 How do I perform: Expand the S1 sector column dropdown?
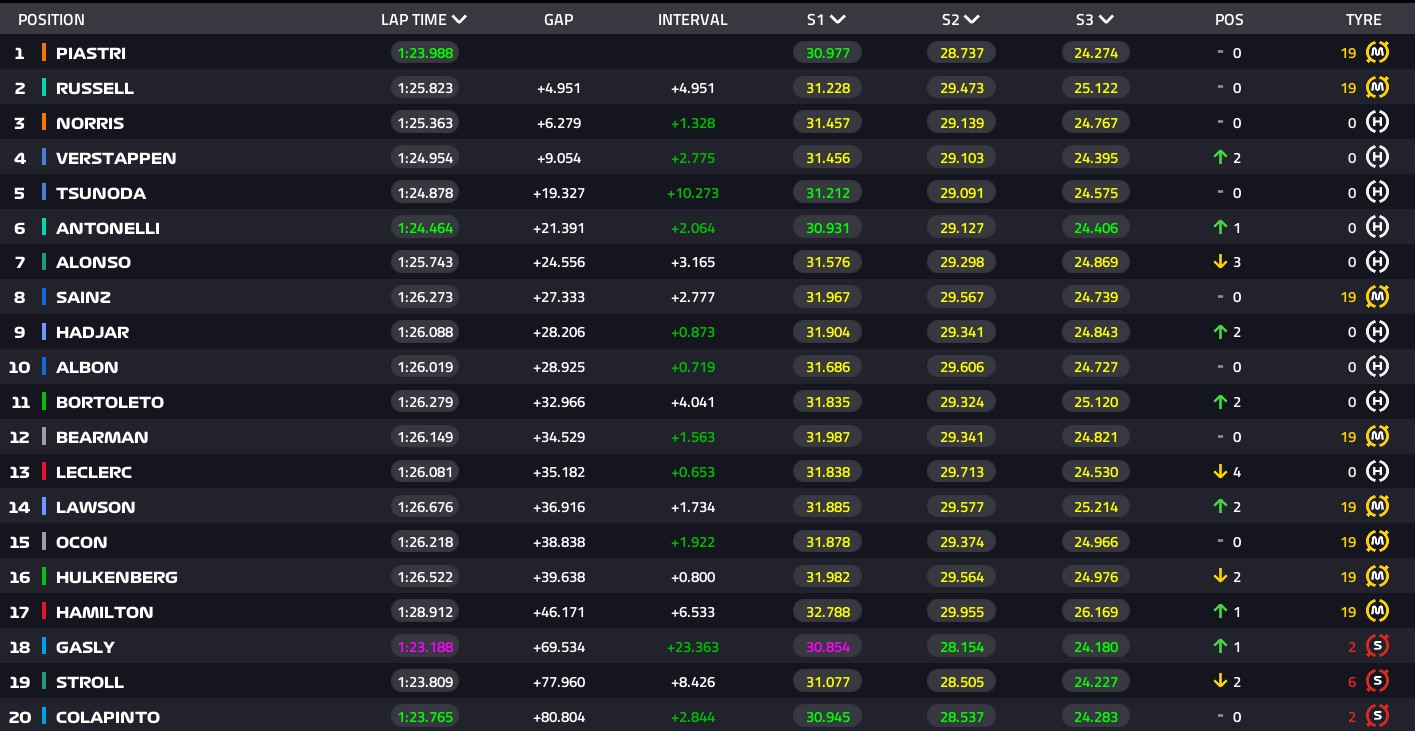[x=838, y=19]
